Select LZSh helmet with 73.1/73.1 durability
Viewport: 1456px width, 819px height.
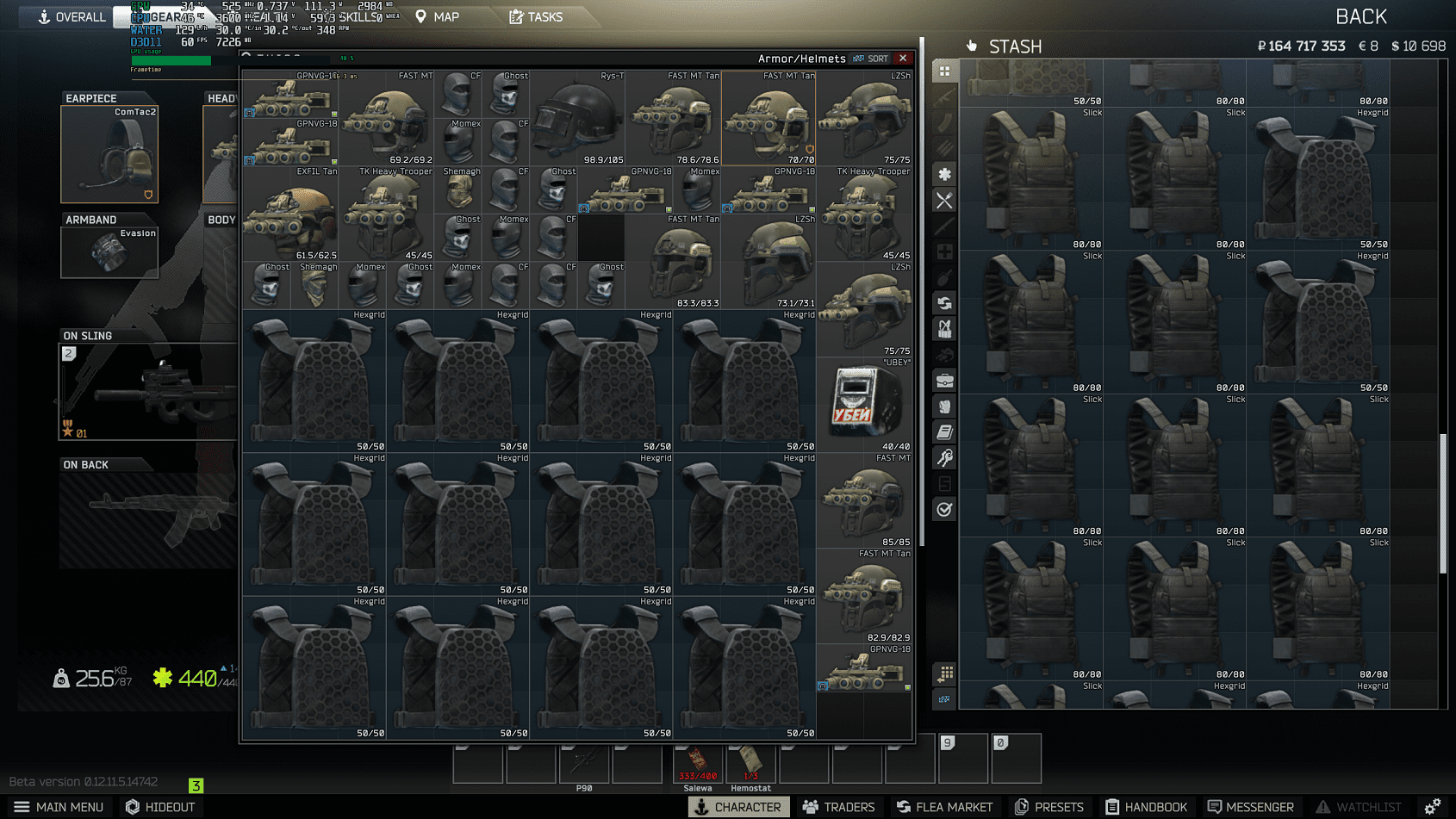click(x=768, y=261)
